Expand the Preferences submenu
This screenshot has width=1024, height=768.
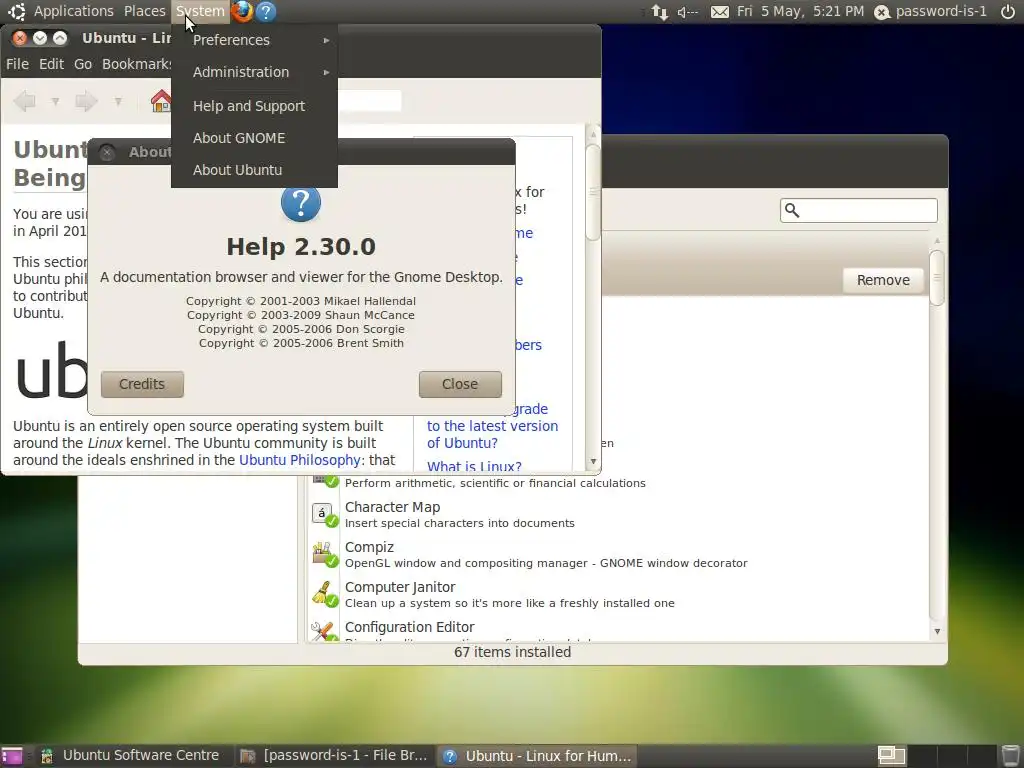(x=255, y=40)
